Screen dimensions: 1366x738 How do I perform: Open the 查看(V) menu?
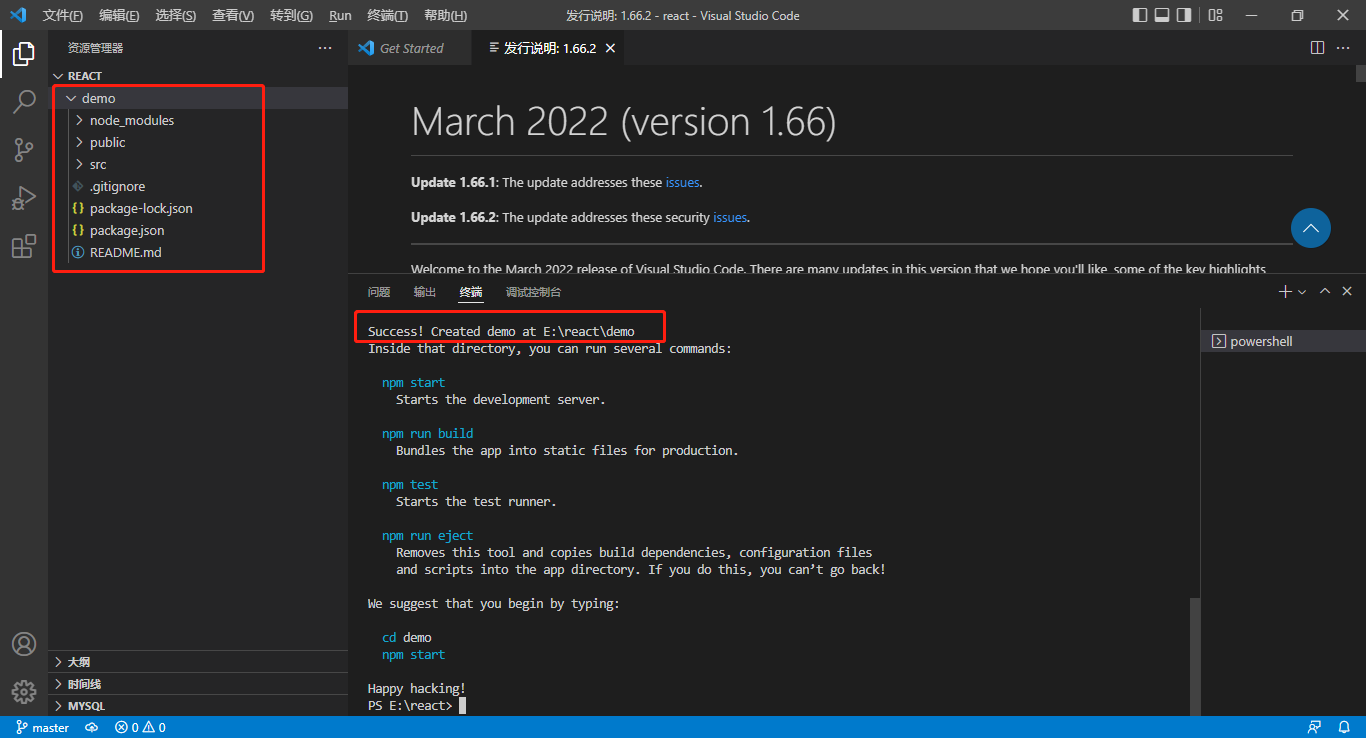pos(233,15)
